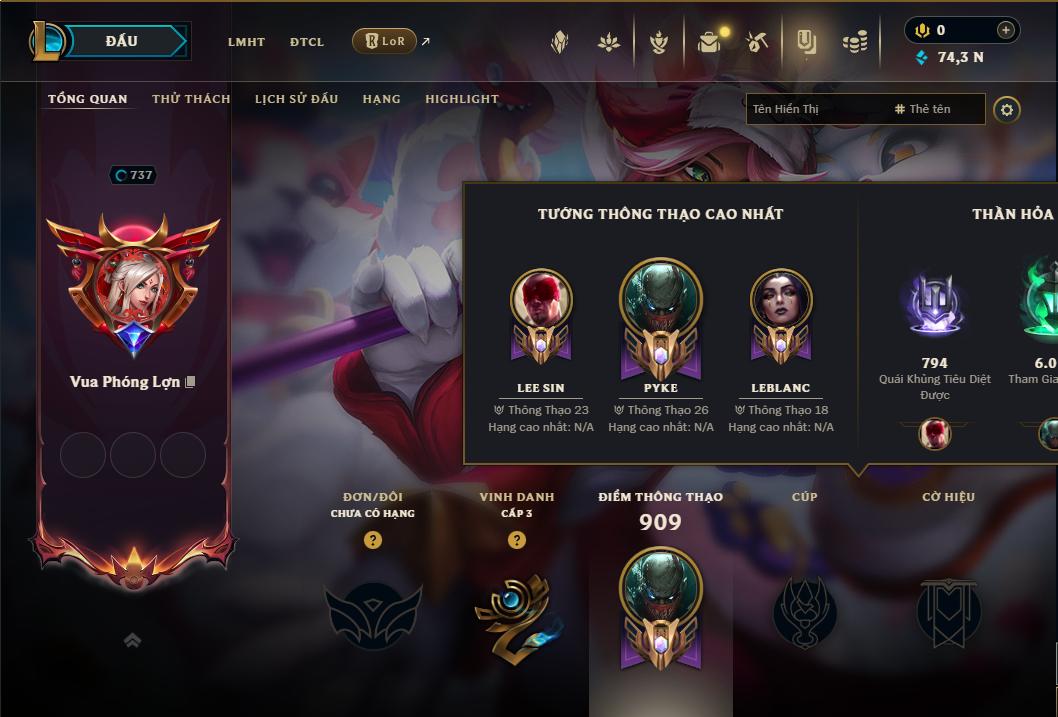Select the ĐTCL game mode menu

click(307, 42)
